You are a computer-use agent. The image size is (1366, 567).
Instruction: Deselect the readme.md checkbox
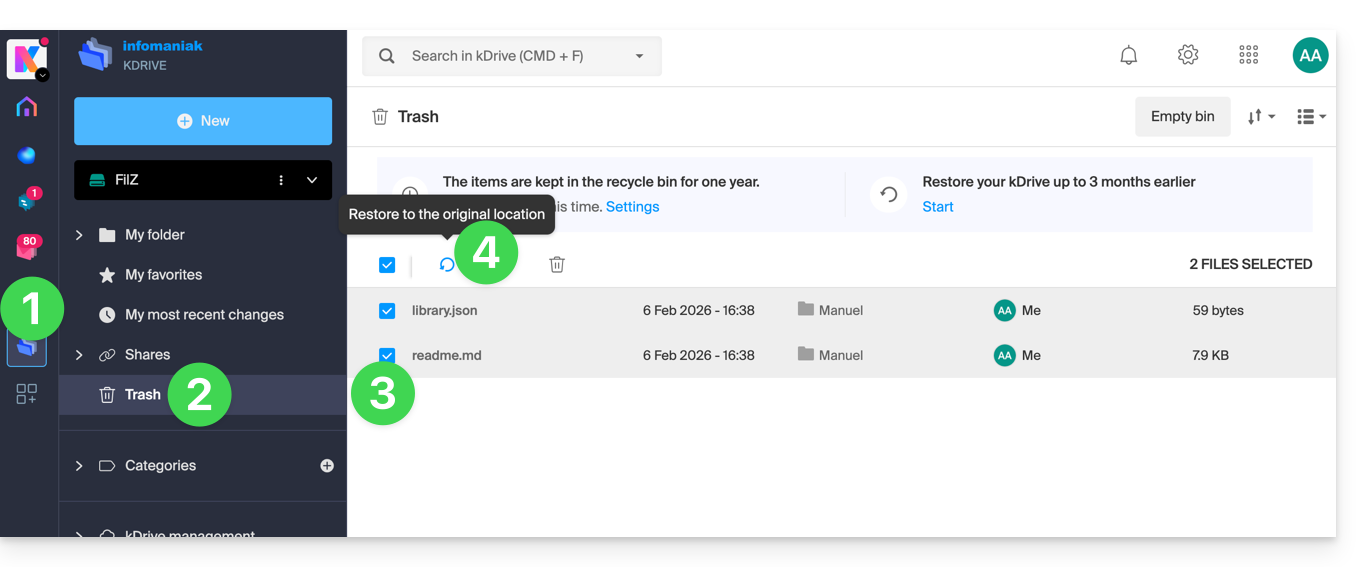(387, 355)
